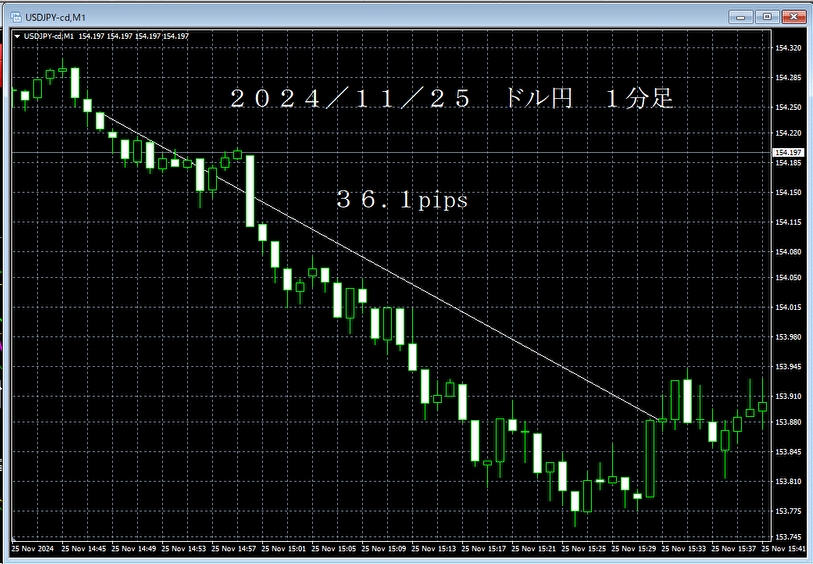
Task: Click the 25 Nov 14:49 time label
Action: 134,548
